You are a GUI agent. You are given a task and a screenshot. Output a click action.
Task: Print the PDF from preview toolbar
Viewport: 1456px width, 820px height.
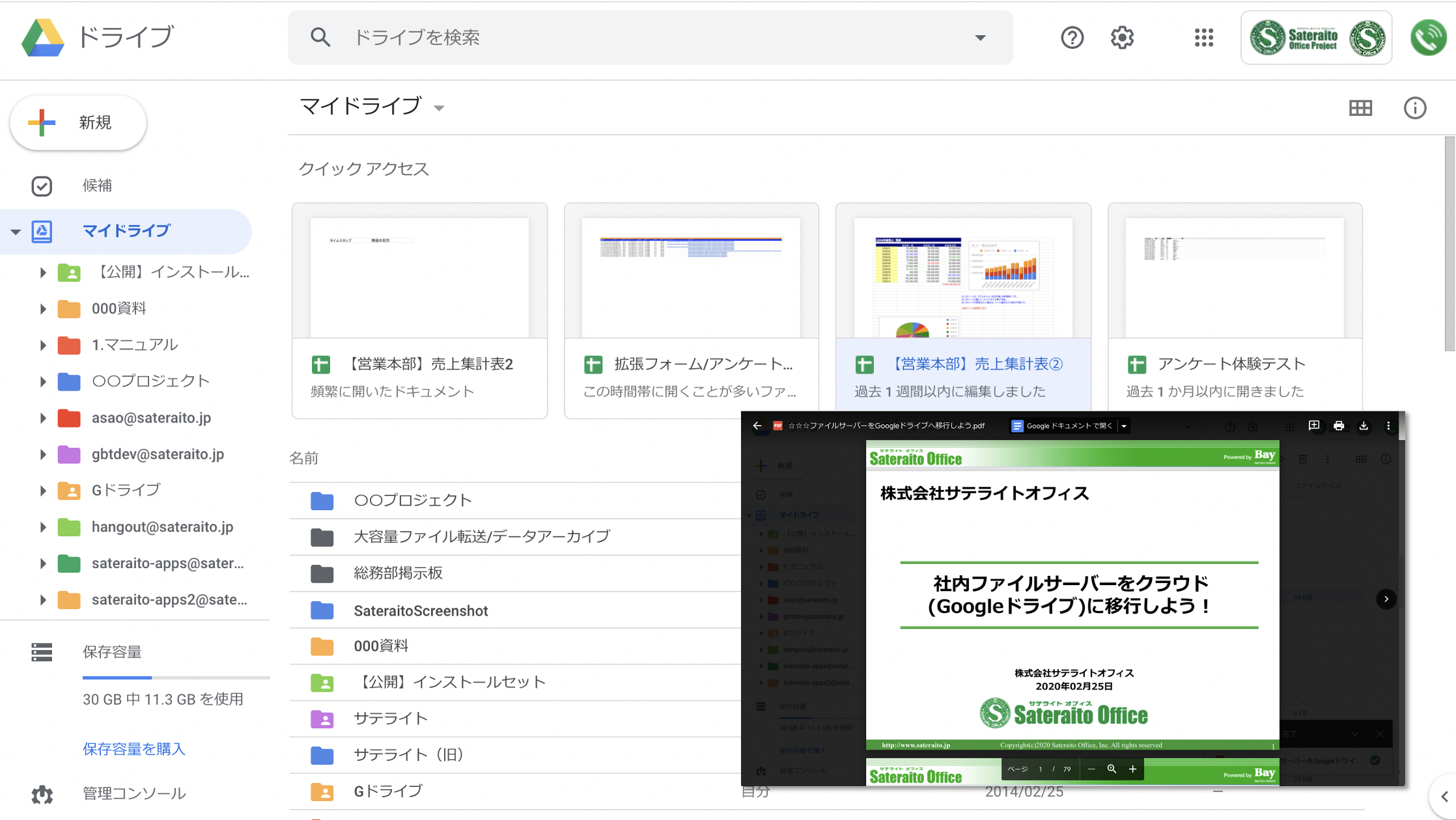pos(1339,426)
